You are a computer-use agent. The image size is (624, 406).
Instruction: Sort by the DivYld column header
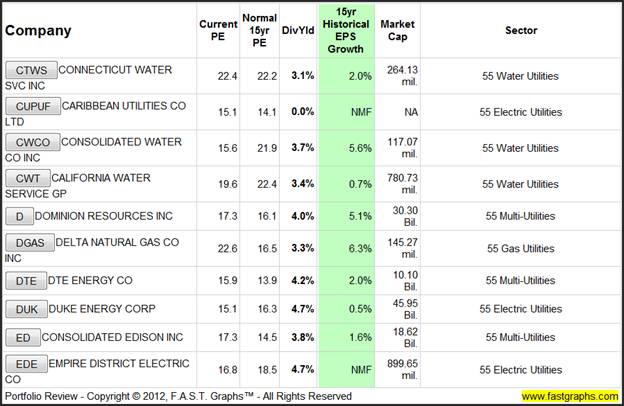pyautogui.click(x=297, y=31)
